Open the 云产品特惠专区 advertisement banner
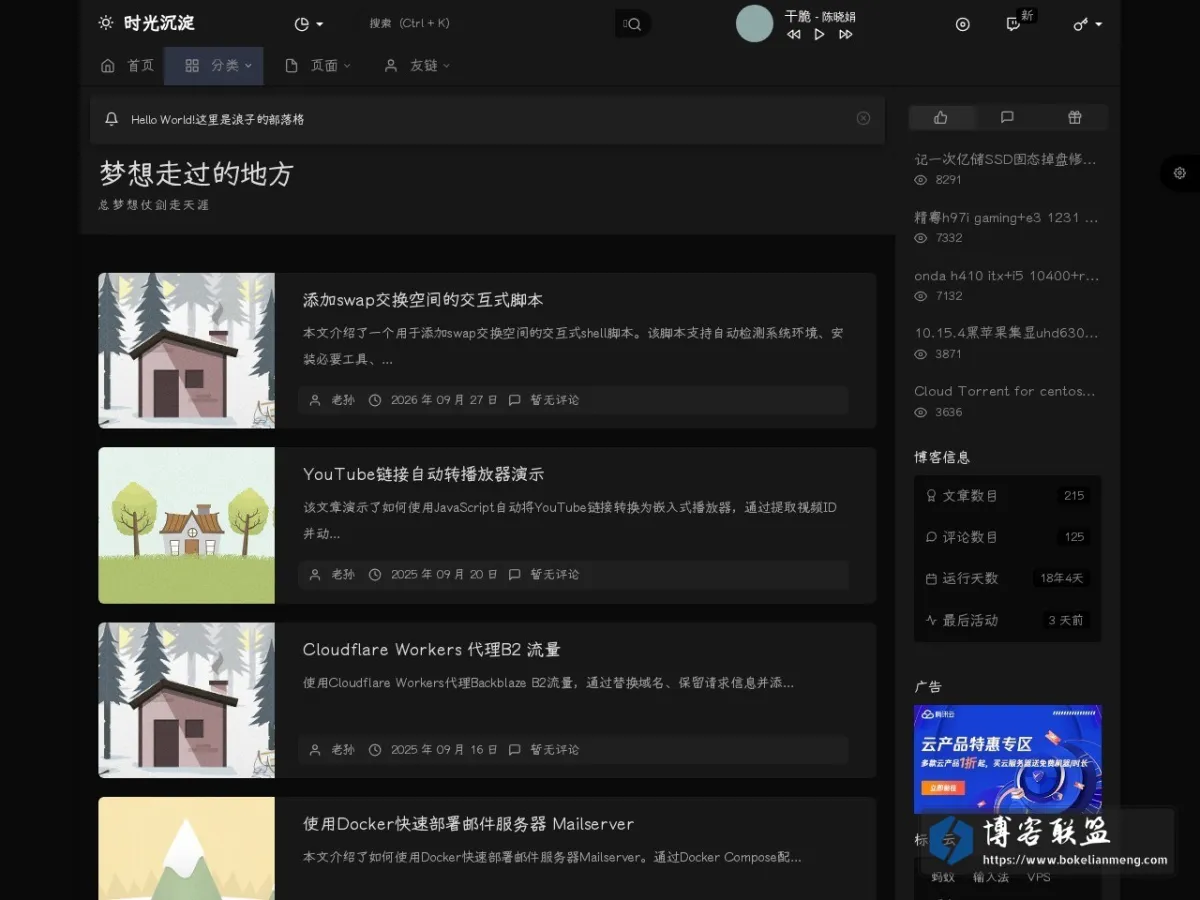The height and width of the screenshot is (900, 1200). point(1007,759)
